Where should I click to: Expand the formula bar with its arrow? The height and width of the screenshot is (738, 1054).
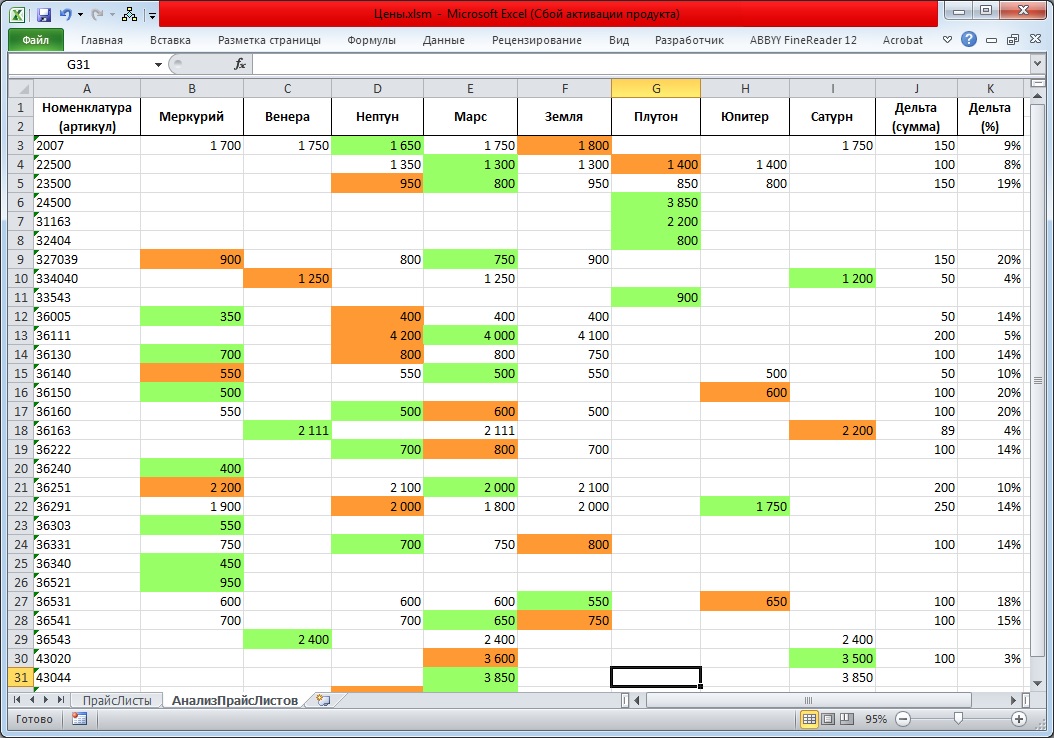coord(1037,64)
